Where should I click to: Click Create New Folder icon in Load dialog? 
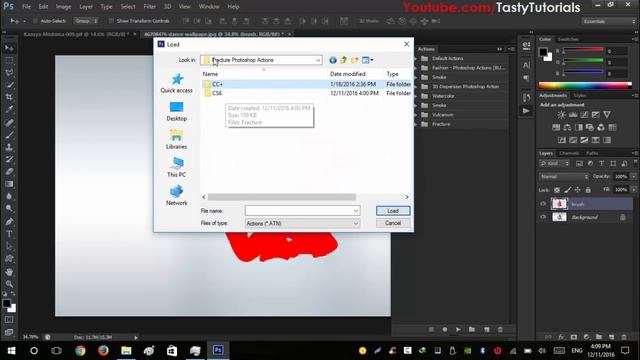point(355,60)
